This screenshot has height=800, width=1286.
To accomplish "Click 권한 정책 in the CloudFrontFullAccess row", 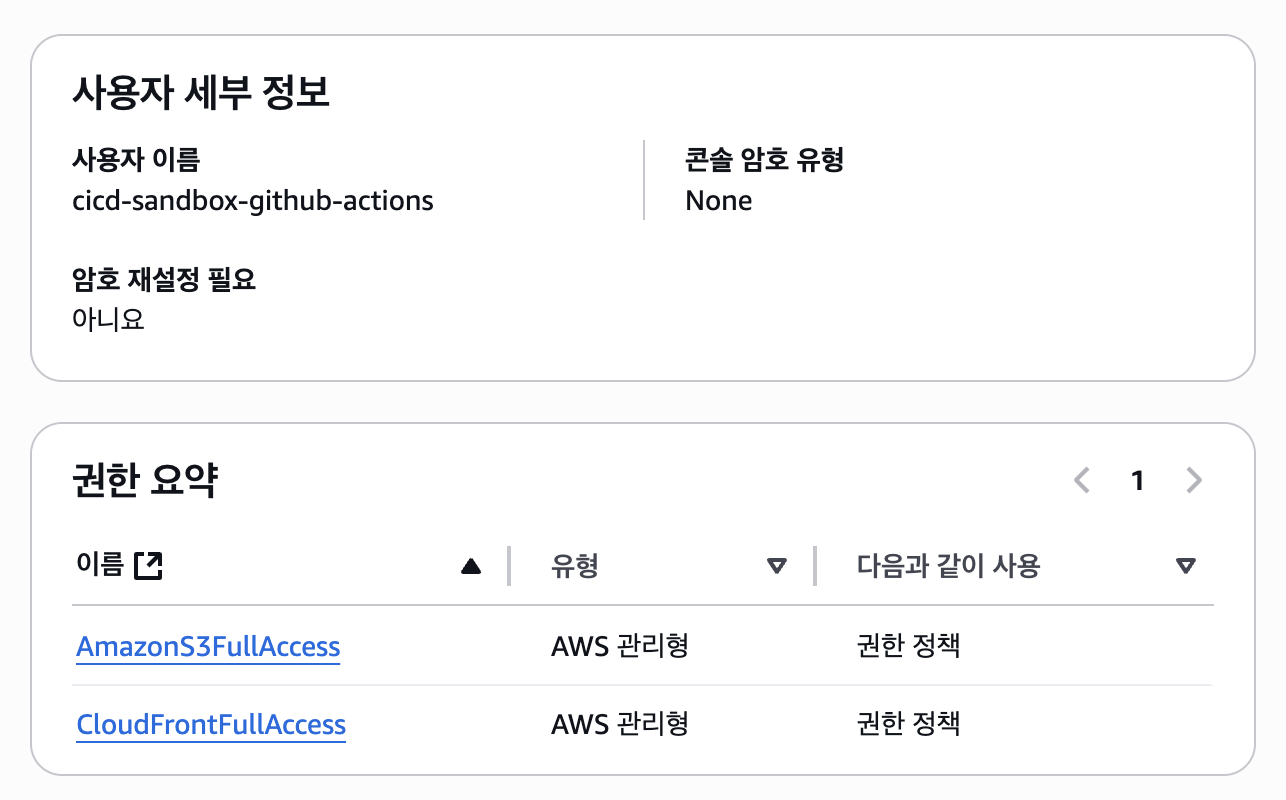I will (x=909, y=724).
